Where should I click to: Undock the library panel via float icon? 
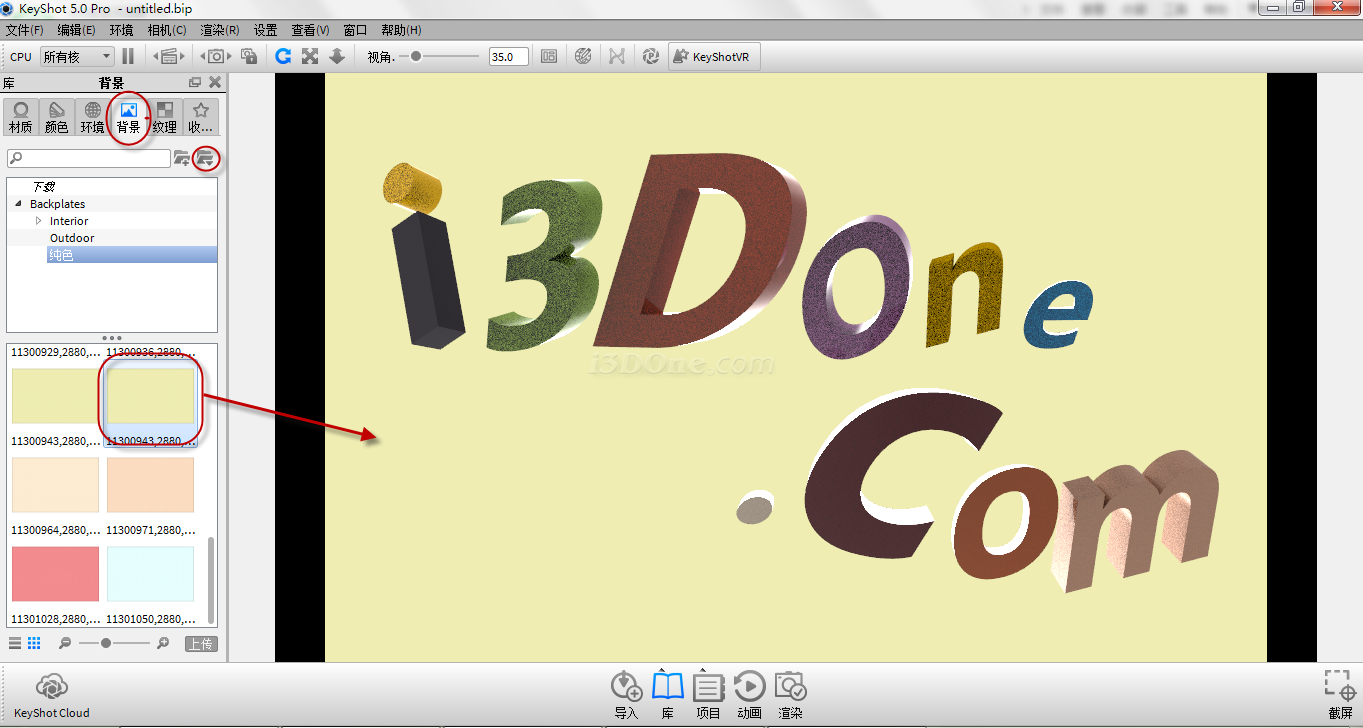(195, 83)
